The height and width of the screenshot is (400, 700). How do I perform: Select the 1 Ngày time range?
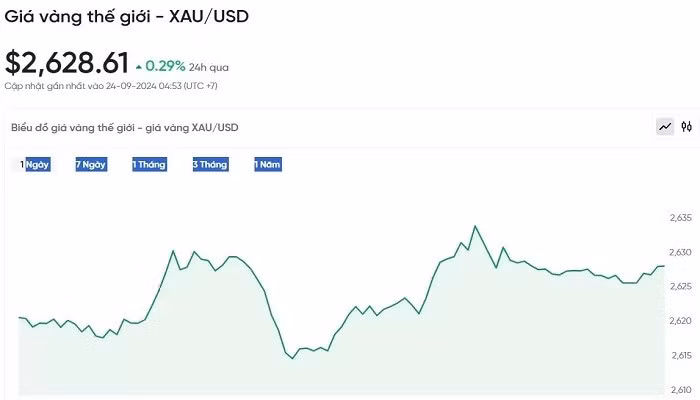click(36, 164)
